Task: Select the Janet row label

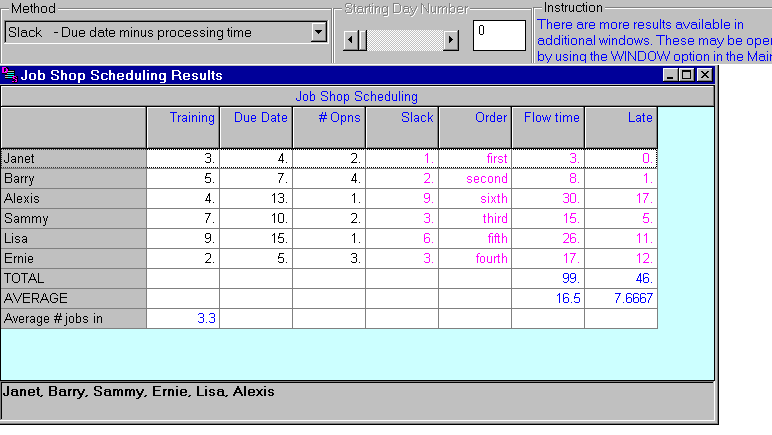Action: pyautogui.click(x=74, y=158)
